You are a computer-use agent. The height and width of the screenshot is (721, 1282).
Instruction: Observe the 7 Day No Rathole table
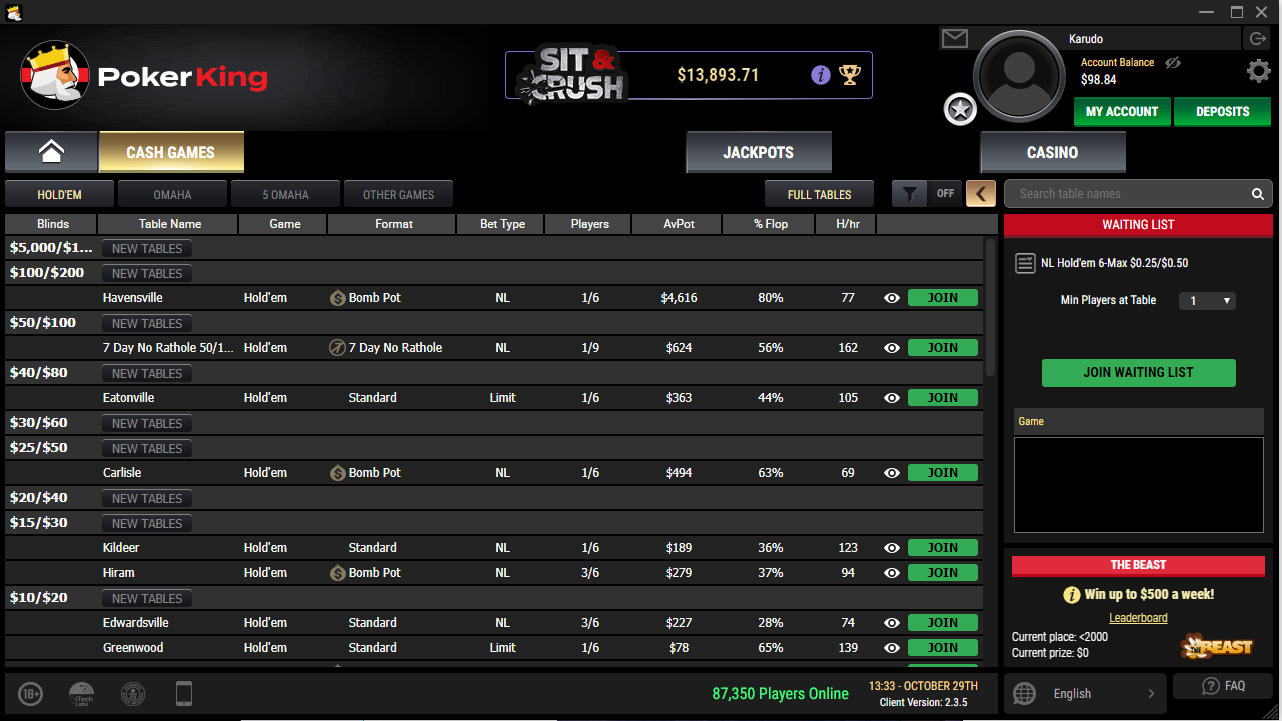(x=892, y=348)
